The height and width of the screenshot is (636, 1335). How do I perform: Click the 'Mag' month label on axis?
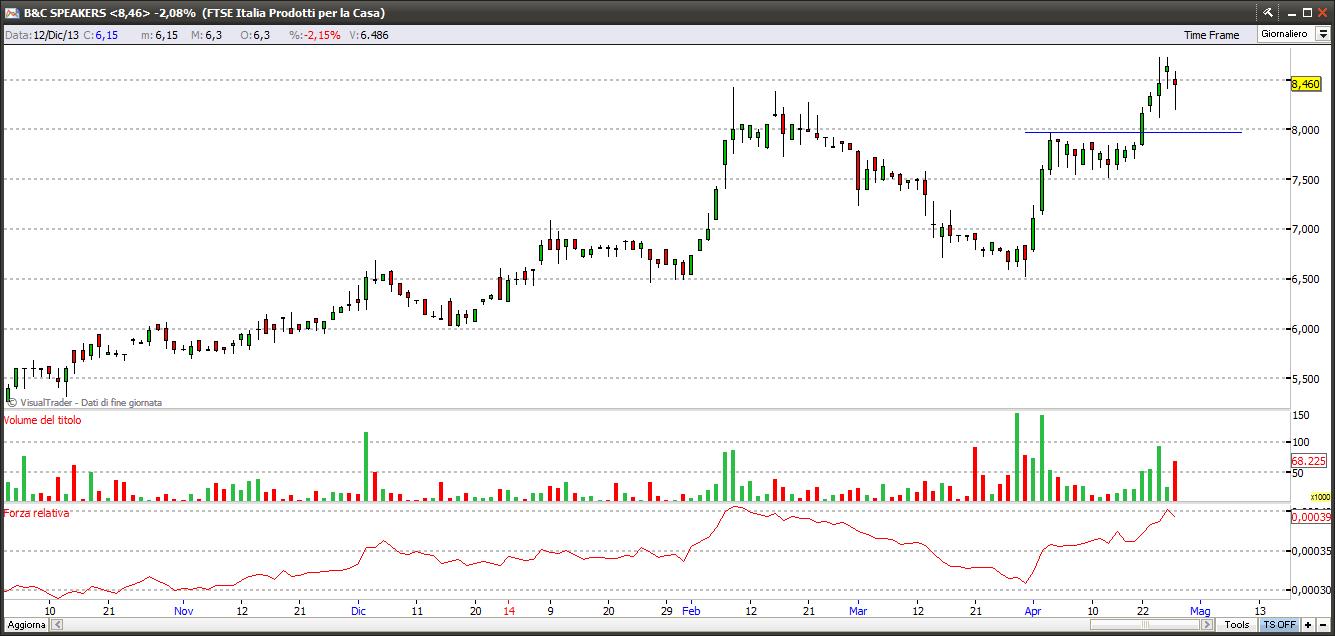pos(1199,610)
